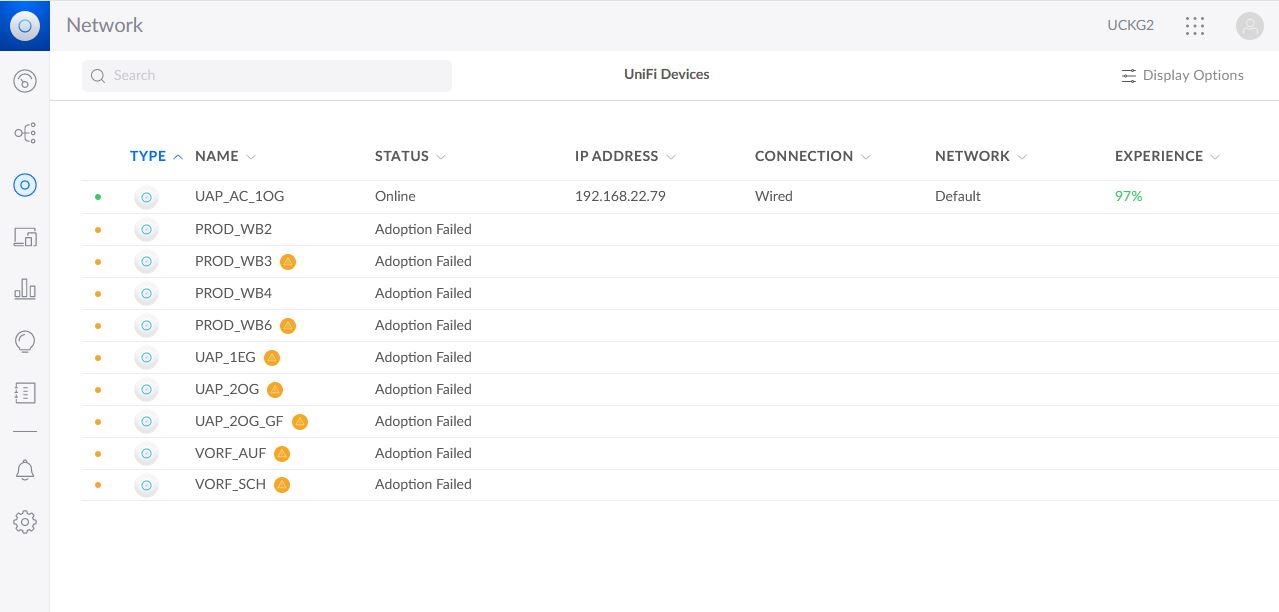The width and height of the screenshot is (1279, 612).
Task: Select the PROD_WB4 device name
Action: 233,293
